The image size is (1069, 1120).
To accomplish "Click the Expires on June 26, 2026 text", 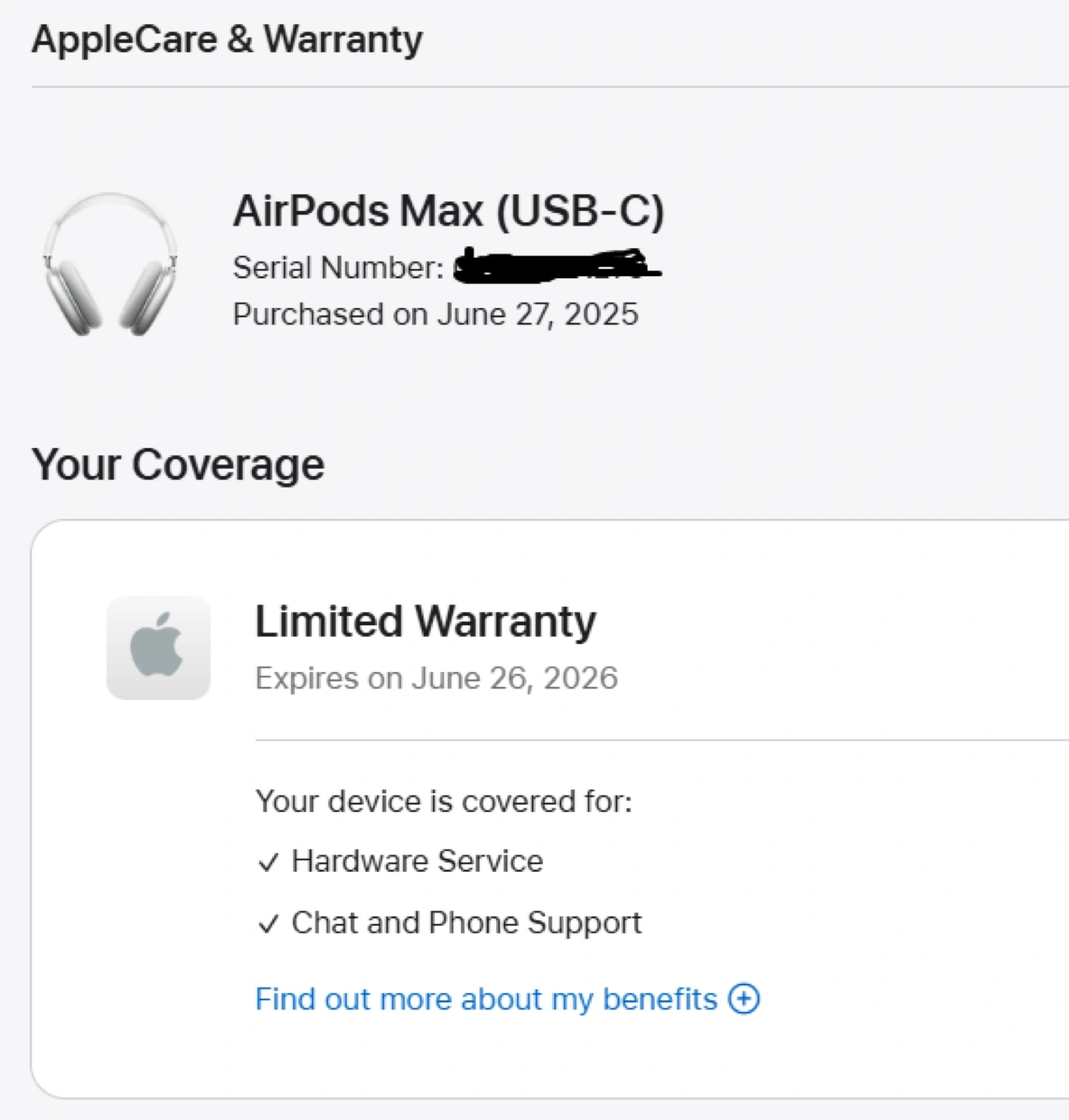I will click(436, 678).
